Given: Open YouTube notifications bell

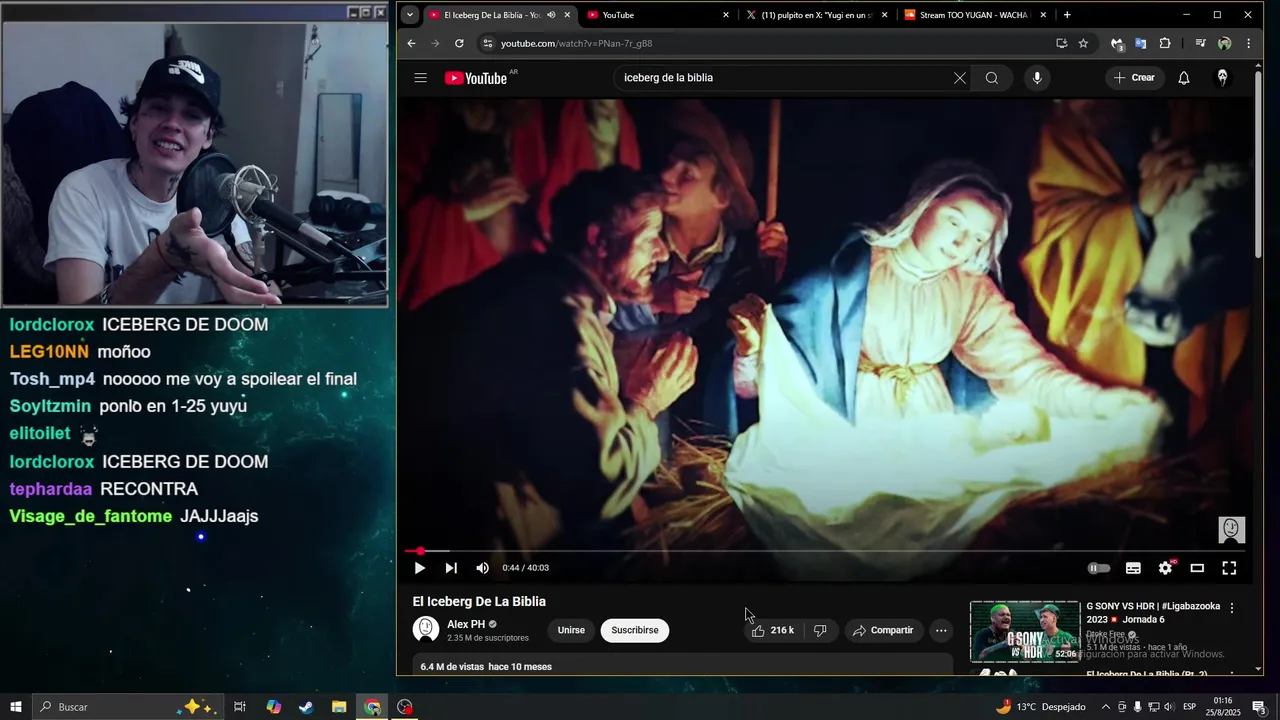Looking at the screenshot, I should pos(1184,78).
